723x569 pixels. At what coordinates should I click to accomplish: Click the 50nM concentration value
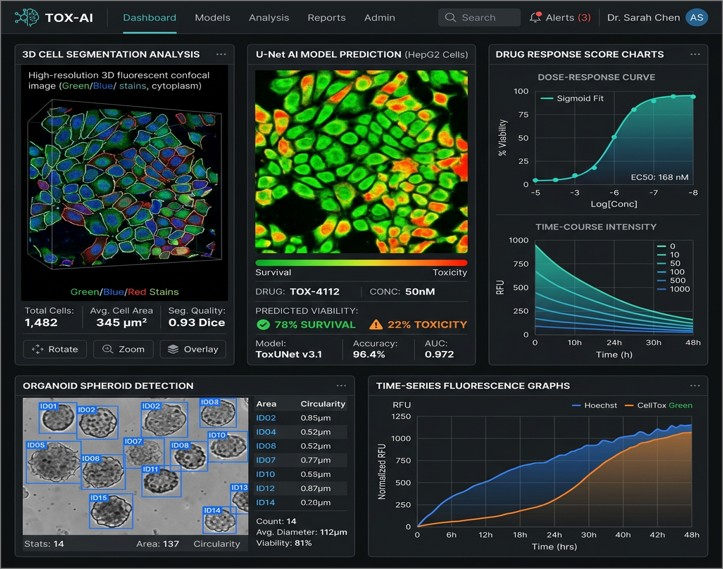(x=420, y=291)
